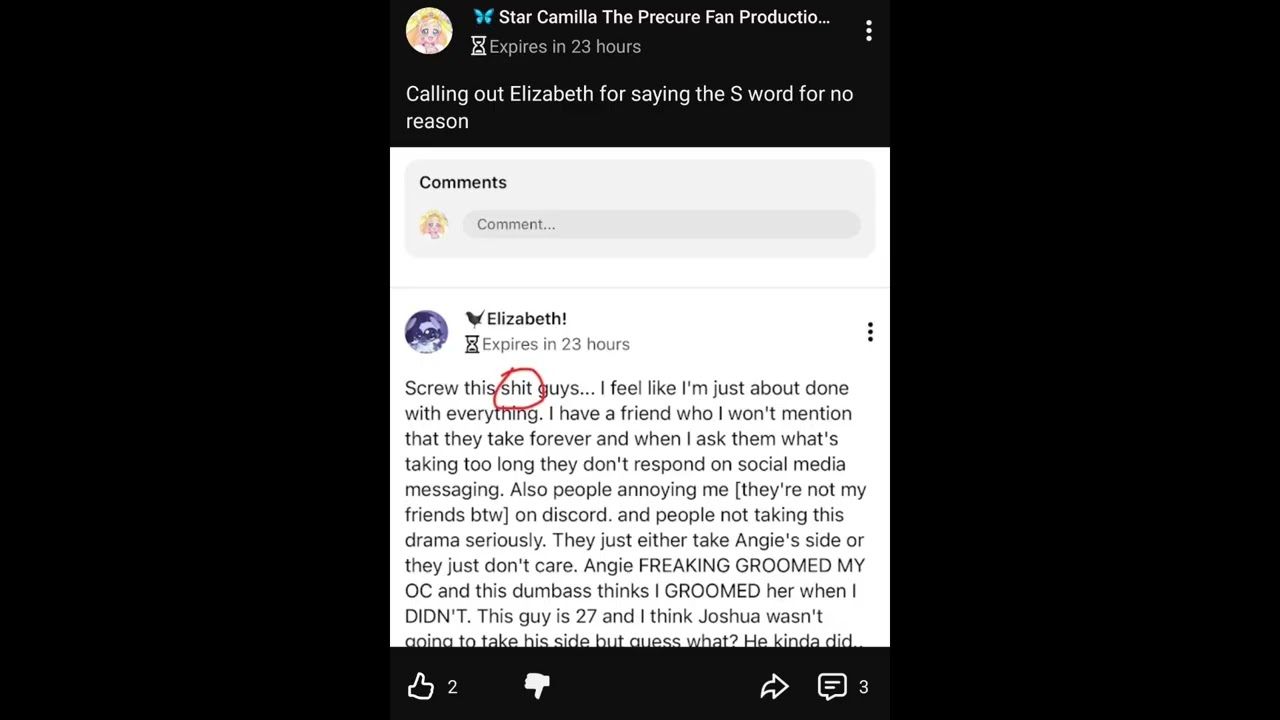
Task: Click the thumbs up like icon
Action: coord(421,686)
